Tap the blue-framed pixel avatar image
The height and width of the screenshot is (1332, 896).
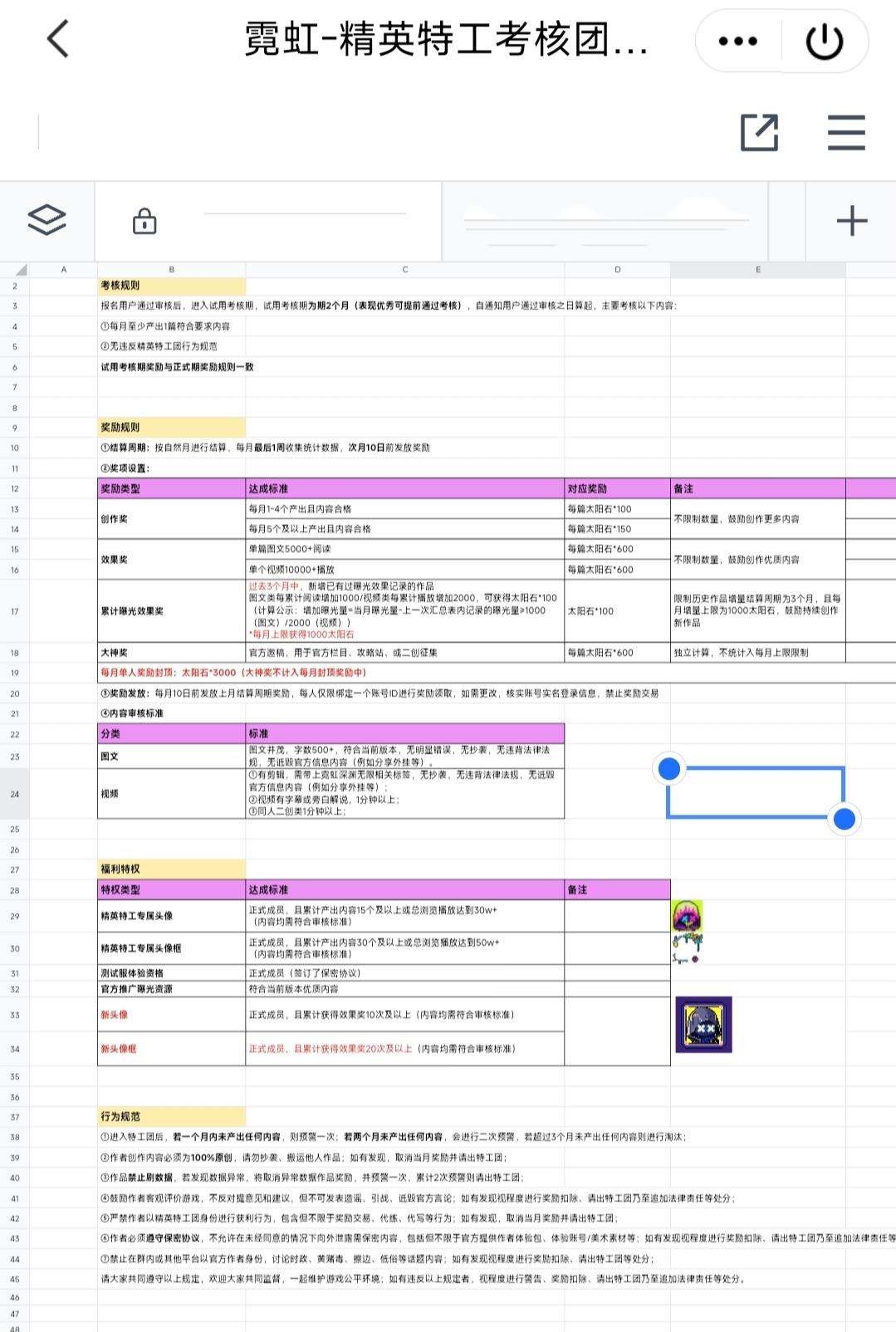[703, 1025]
